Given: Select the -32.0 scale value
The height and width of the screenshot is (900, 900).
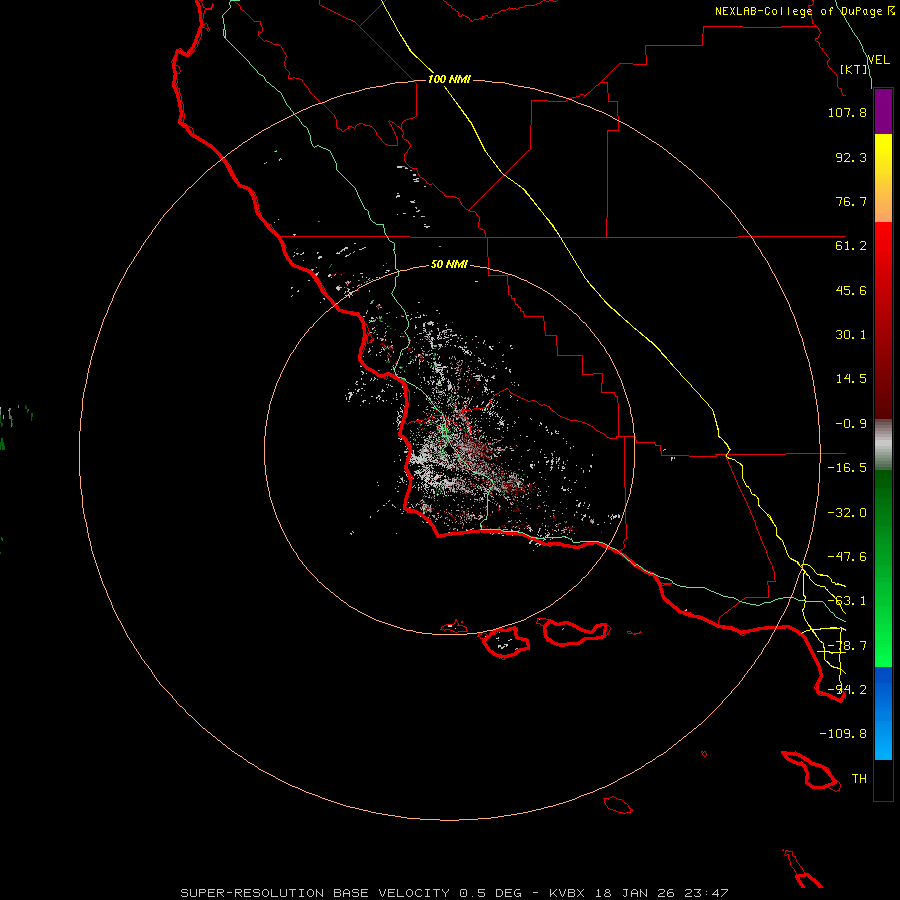Looking at the screenshot, I should 847,513.
